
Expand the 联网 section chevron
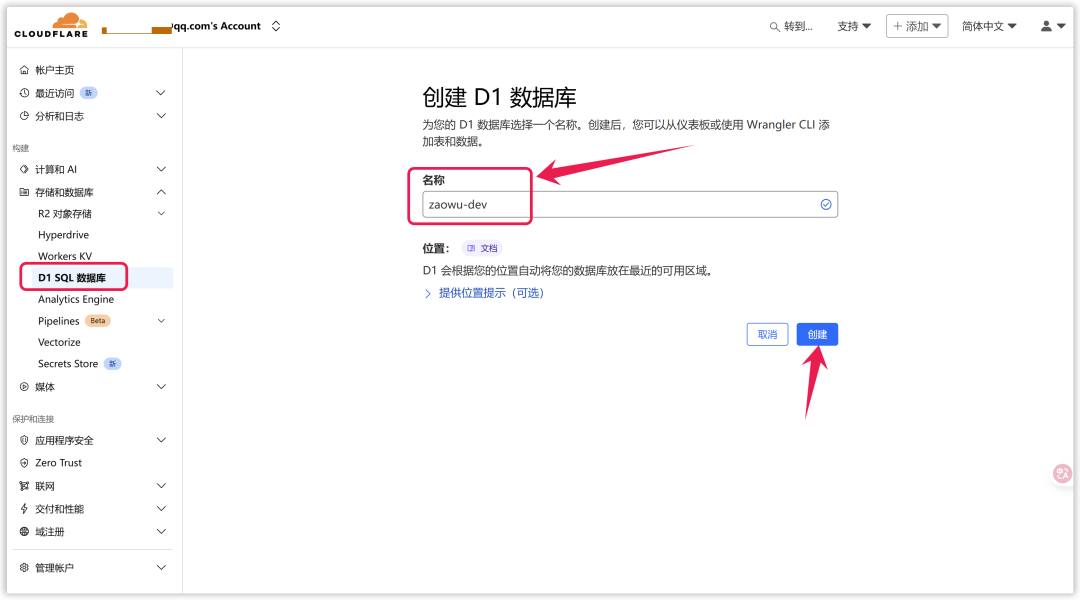point(160,486)
